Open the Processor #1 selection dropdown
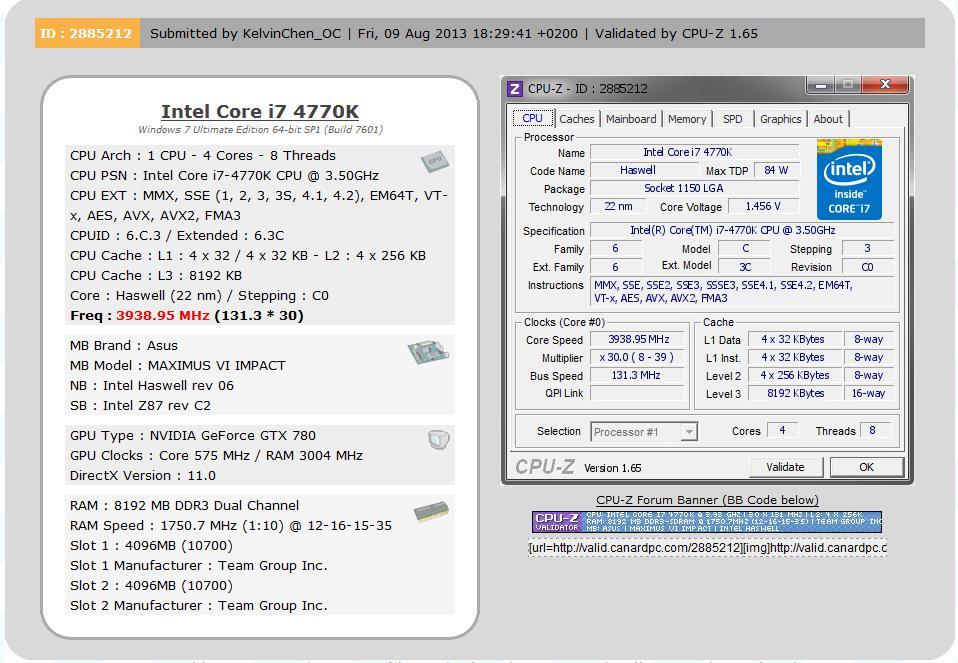 coord(644,432)
